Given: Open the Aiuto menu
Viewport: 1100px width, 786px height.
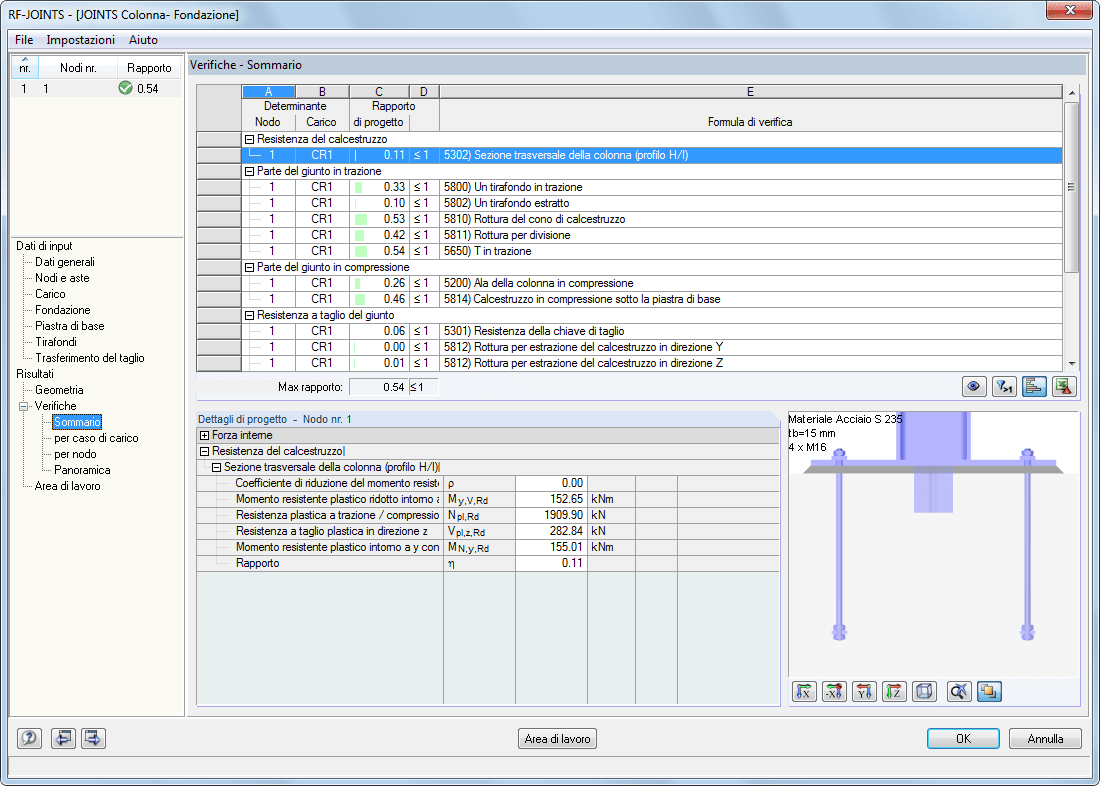Looking at the screenshot, I should tap(143, 40).
